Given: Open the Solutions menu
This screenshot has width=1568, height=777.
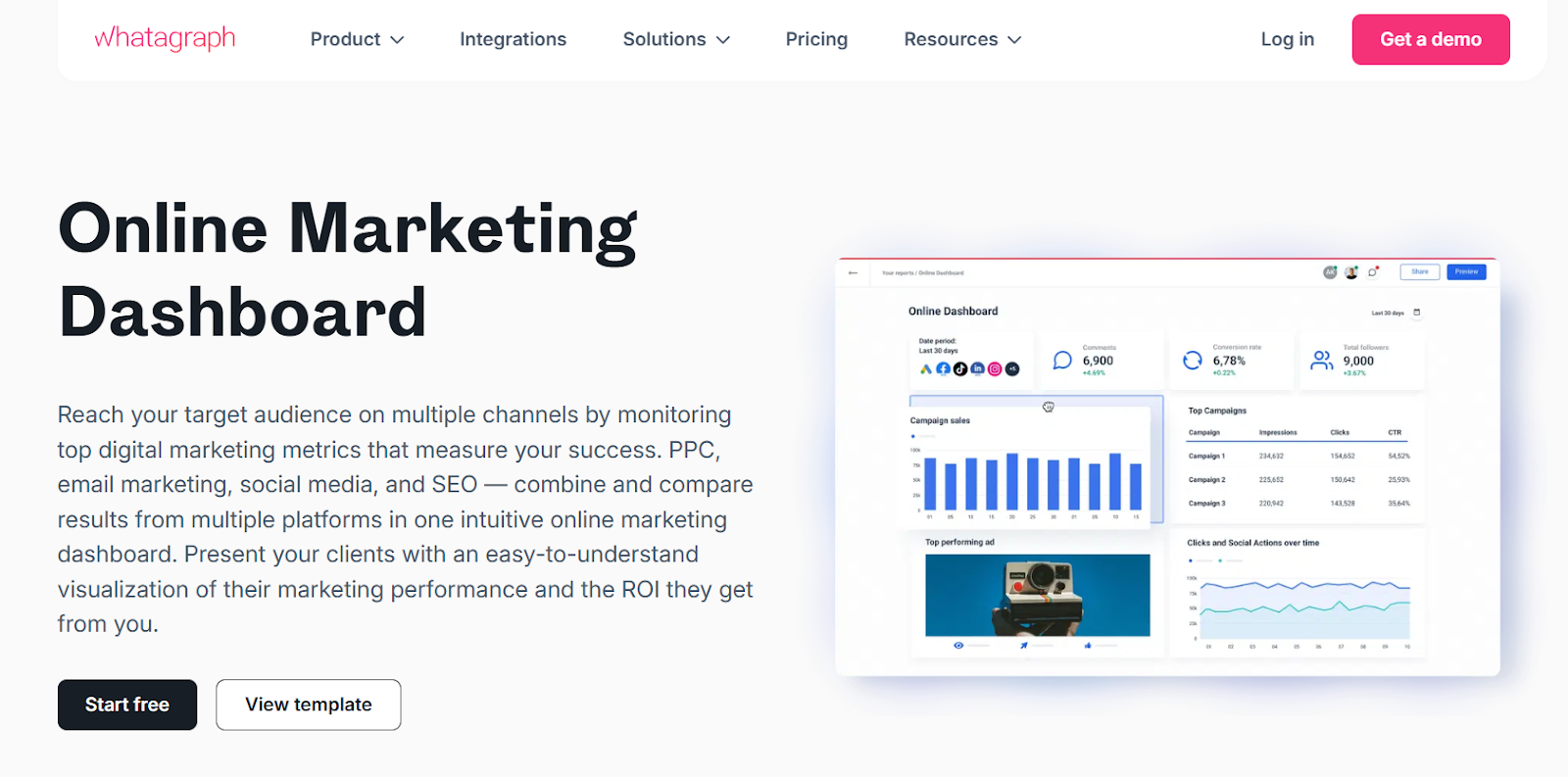Looking at the screenshot, I should (x=676, y=39).
